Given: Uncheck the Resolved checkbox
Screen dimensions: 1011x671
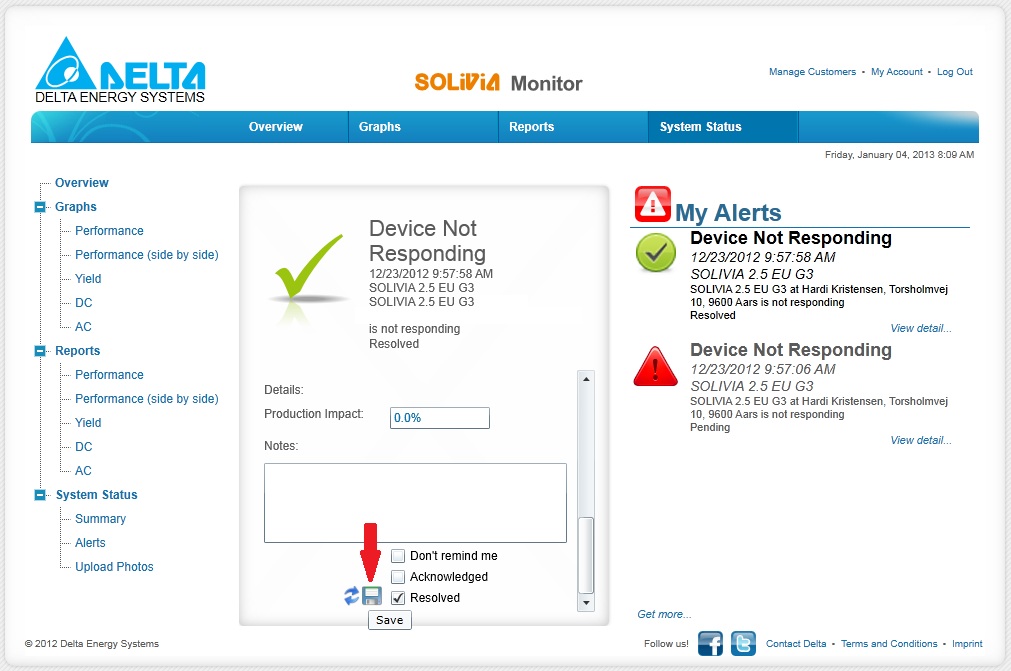Looking at the screenshot, I should click(398, 598).
